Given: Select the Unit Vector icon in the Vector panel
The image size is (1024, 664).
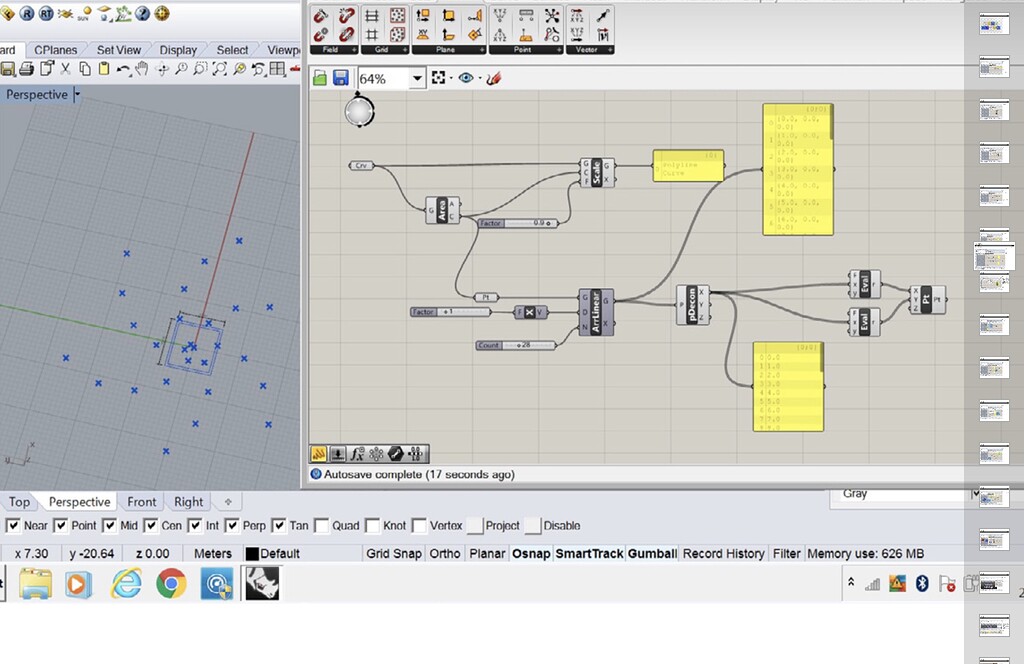Looking at the screenshot, I should [602, 15].
